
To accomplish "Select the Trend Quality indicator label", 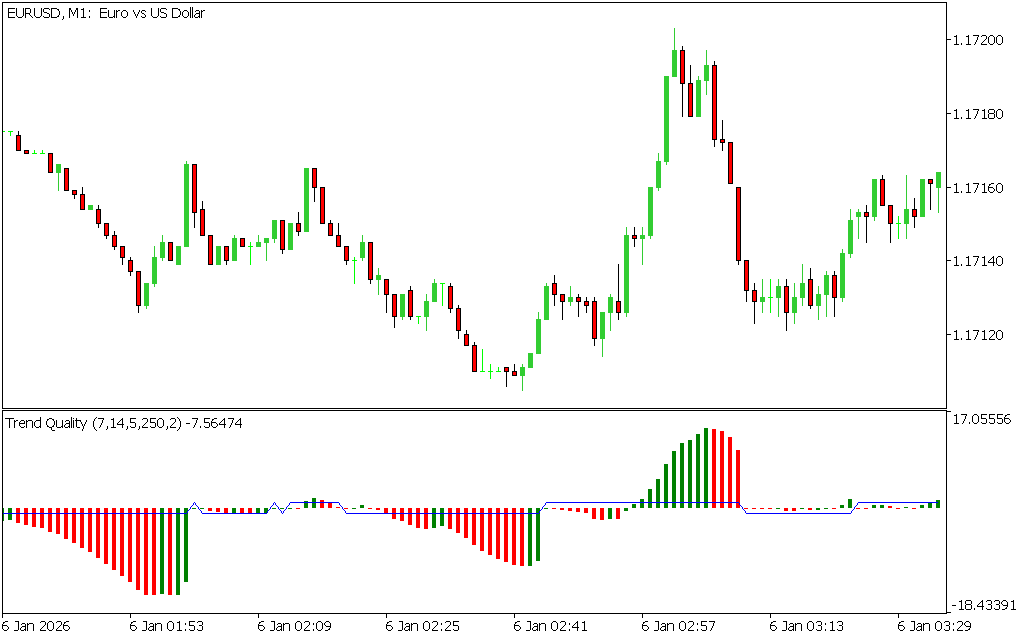I will (x=124, y=423).
